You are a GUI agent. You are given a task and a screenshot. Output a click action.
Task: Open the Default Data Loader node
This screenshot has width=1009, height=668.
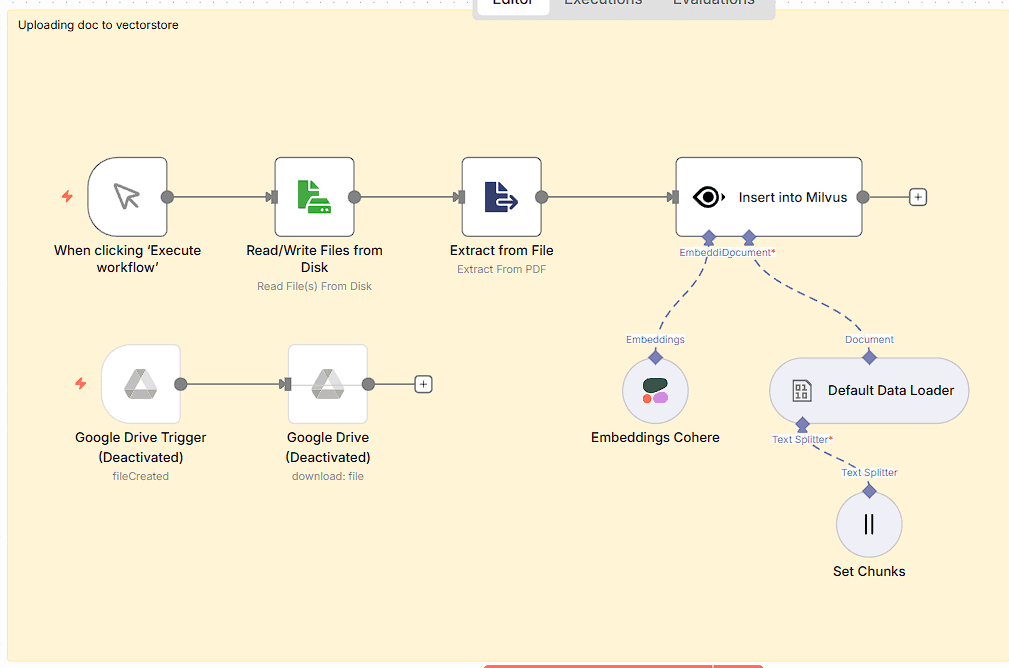click(x=869, y=391)
